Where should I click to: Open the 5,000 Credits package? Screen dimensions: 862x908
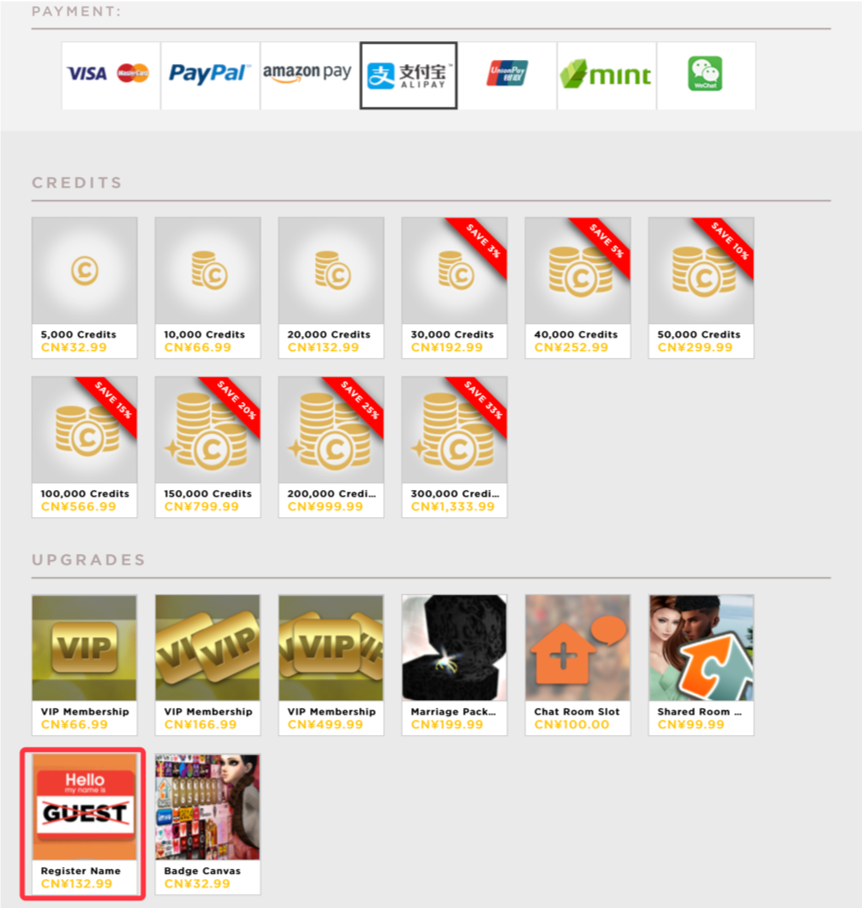[x=85, y=288]
